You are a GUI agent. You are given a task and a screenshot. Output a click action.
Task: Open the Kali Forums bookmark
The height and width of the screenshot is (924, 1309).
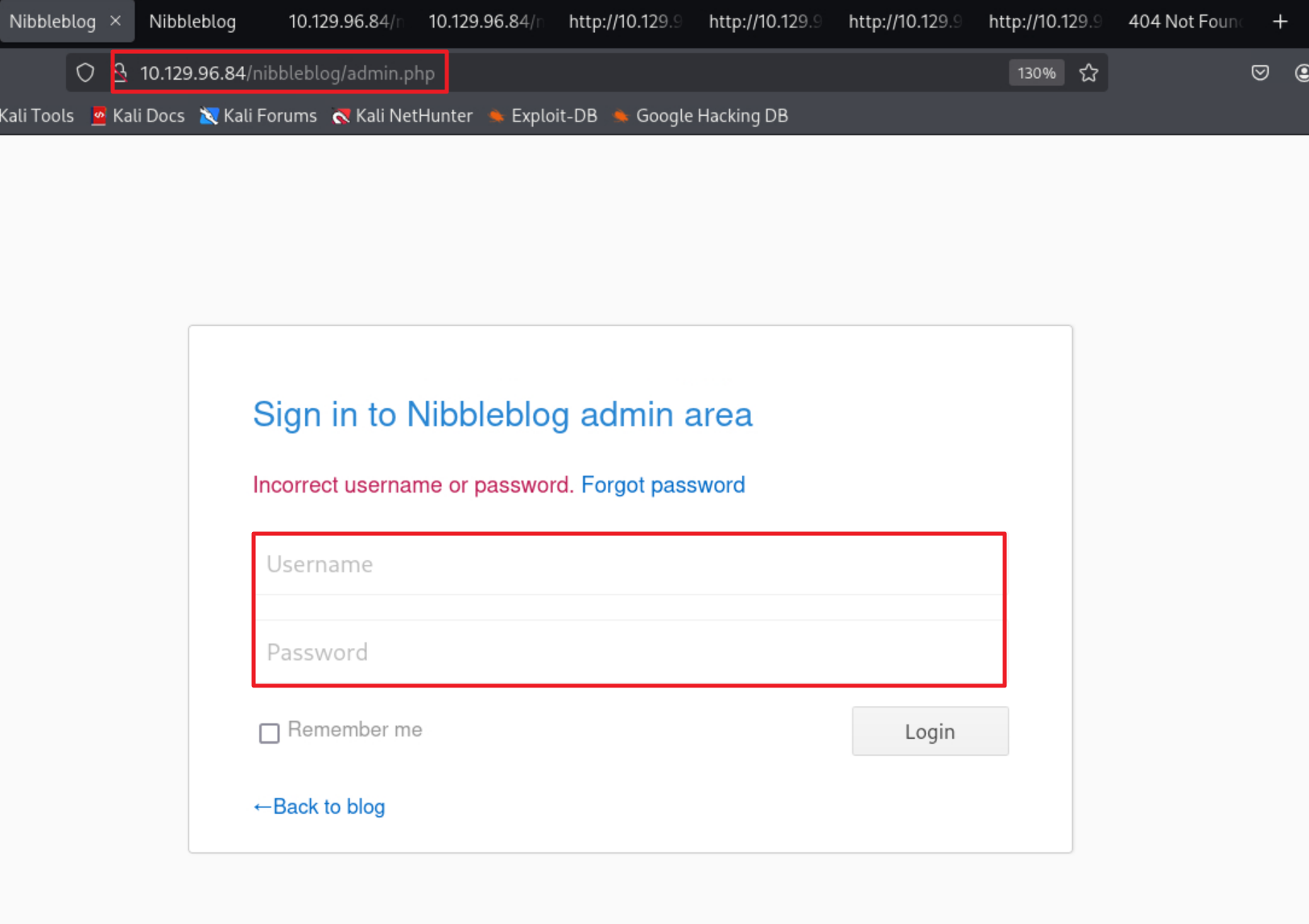coord(259,116)
